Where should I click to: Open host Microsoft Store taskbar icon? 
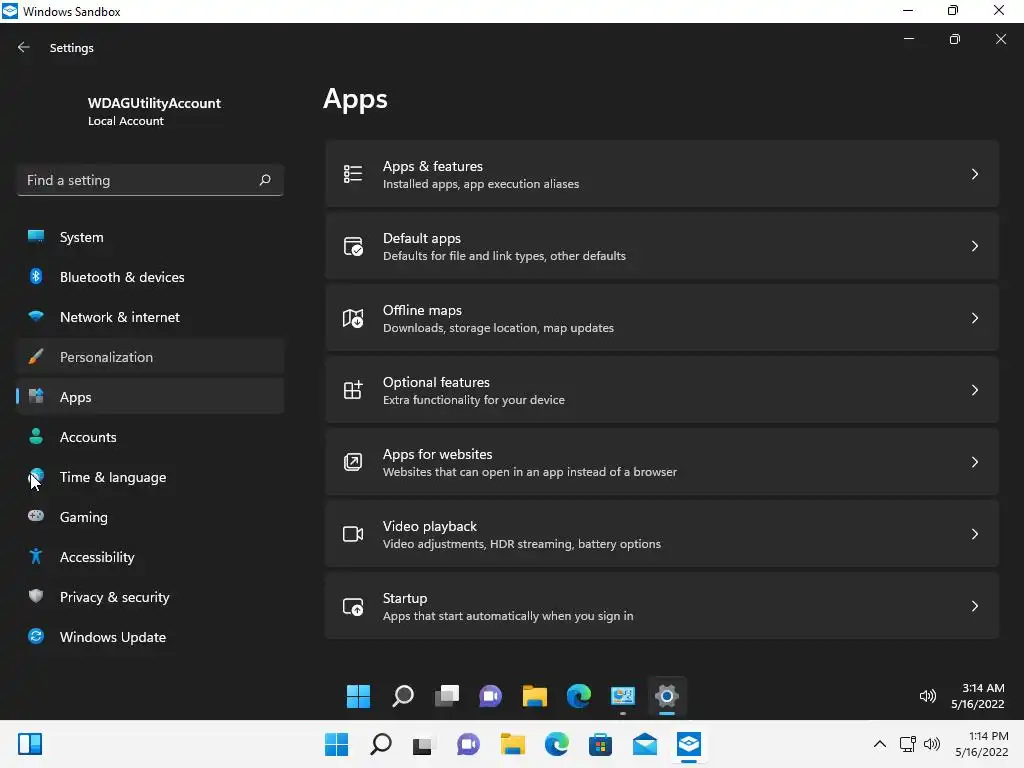[600, 744]
